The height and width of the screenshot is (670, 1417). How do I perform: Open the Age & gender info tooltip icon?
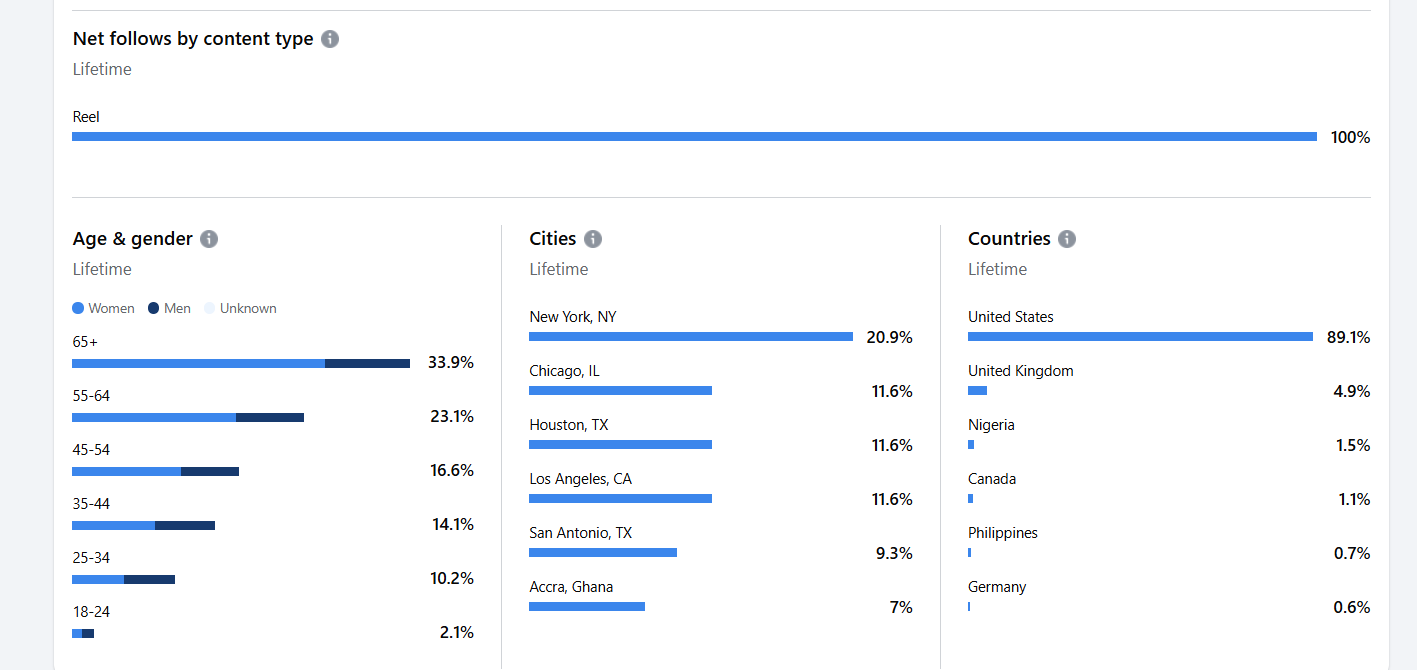coord(209,239)
